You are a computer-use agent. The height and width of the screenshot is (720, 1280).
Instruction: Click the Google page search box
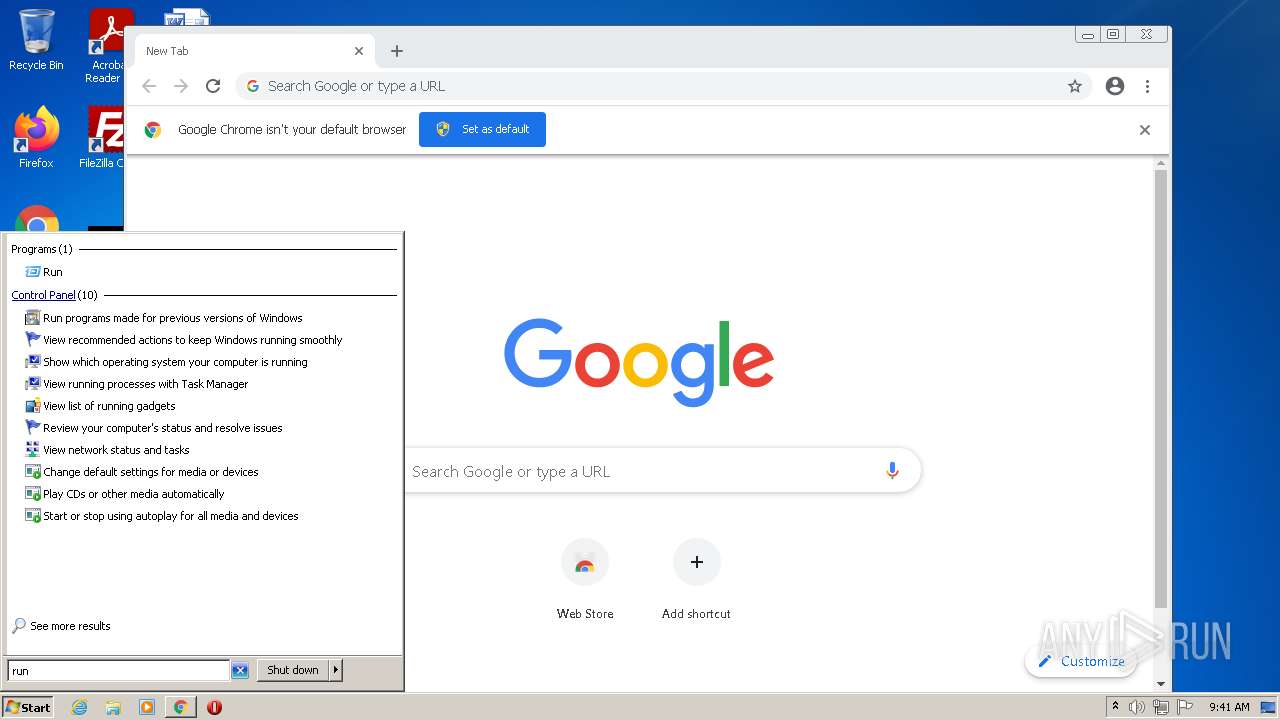[x=640, y=471]
